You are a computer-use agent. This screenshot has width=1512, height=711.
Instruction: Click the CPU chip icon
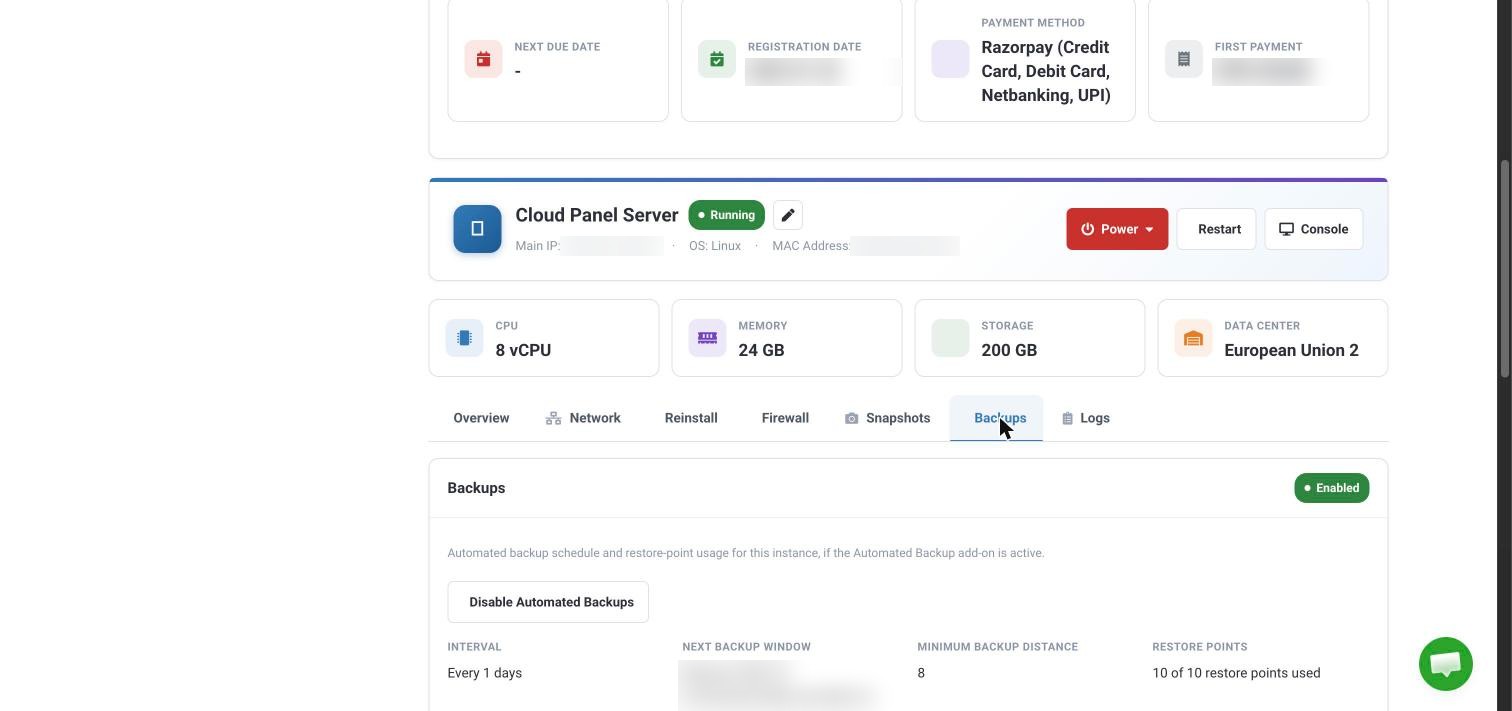click(464, 338)
